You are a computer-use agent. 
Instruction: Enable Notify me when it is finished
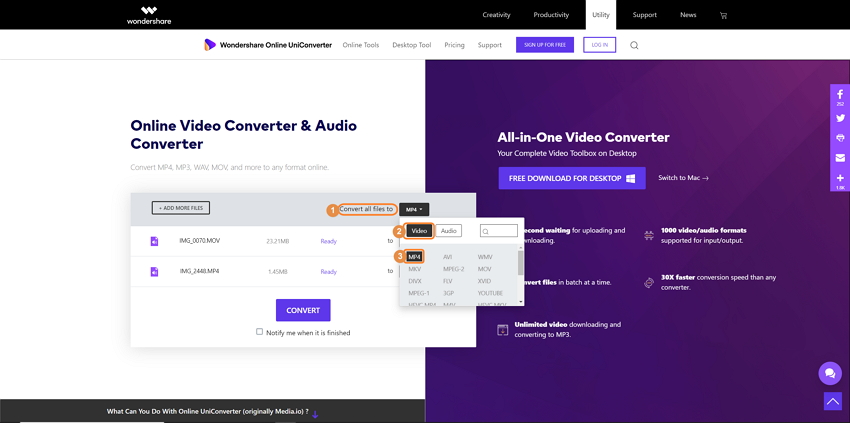click(260, 332)
